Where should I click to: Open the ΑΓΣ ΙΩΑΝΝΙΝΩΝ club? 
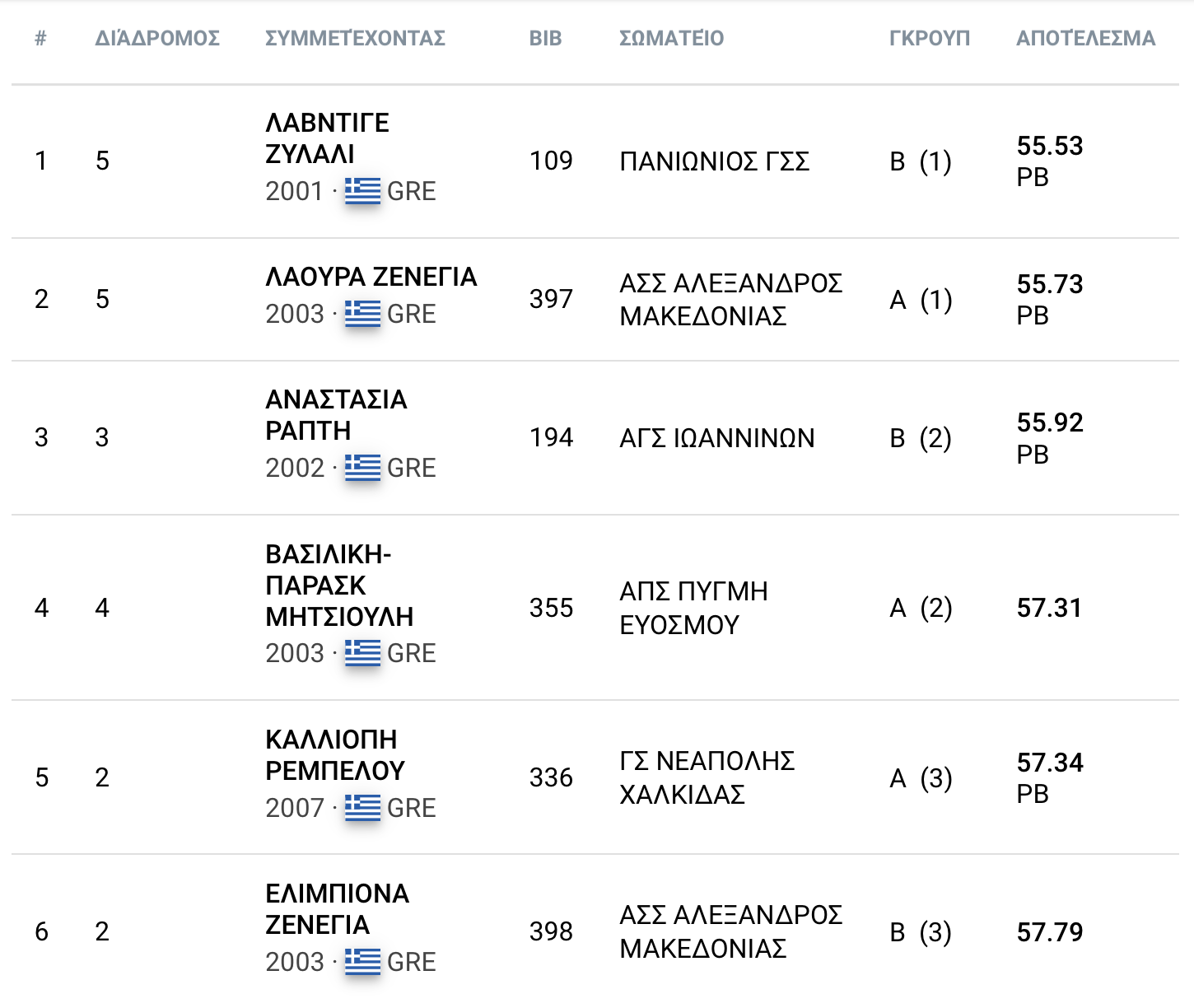pyautogui.click(x=716, y=438)
